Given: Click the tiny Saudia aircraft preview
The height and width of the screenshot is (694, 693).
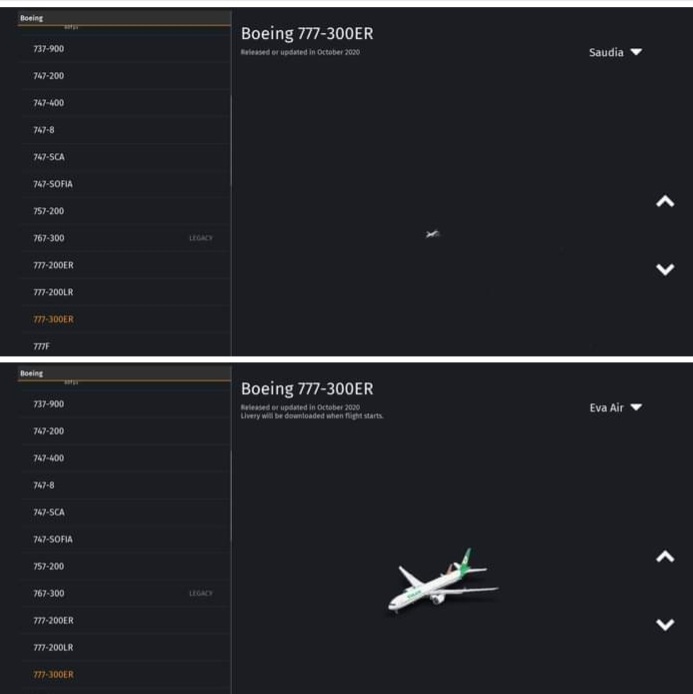Looking at the screenshot, I should click(x=432, y=234).
